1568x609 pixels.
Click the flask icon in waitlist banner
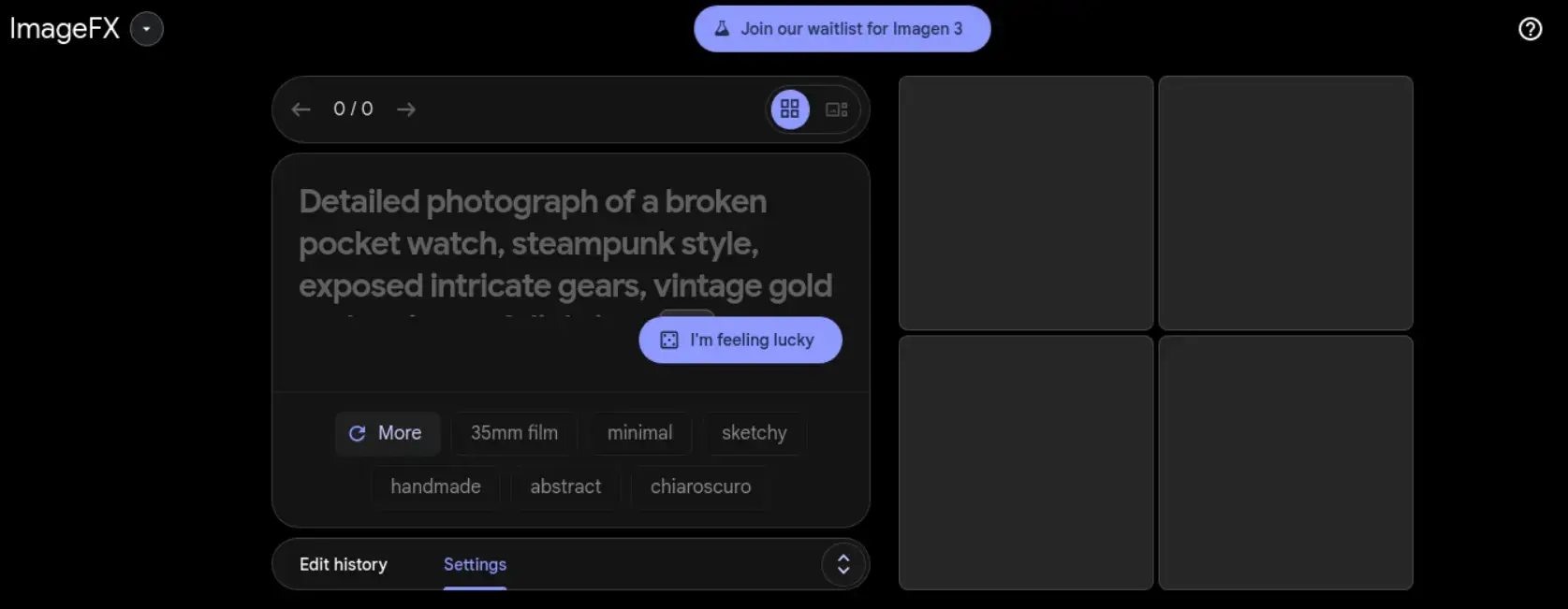(722, 29)
